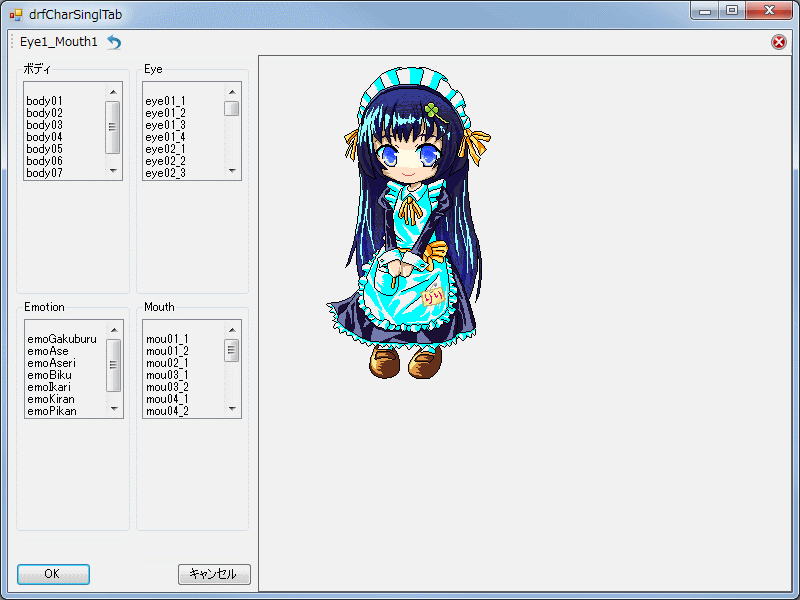800x600 pixels.
Task: Maximize the drfCharSinglTab window
Action: pyautogui.click(x=733, y=11)
